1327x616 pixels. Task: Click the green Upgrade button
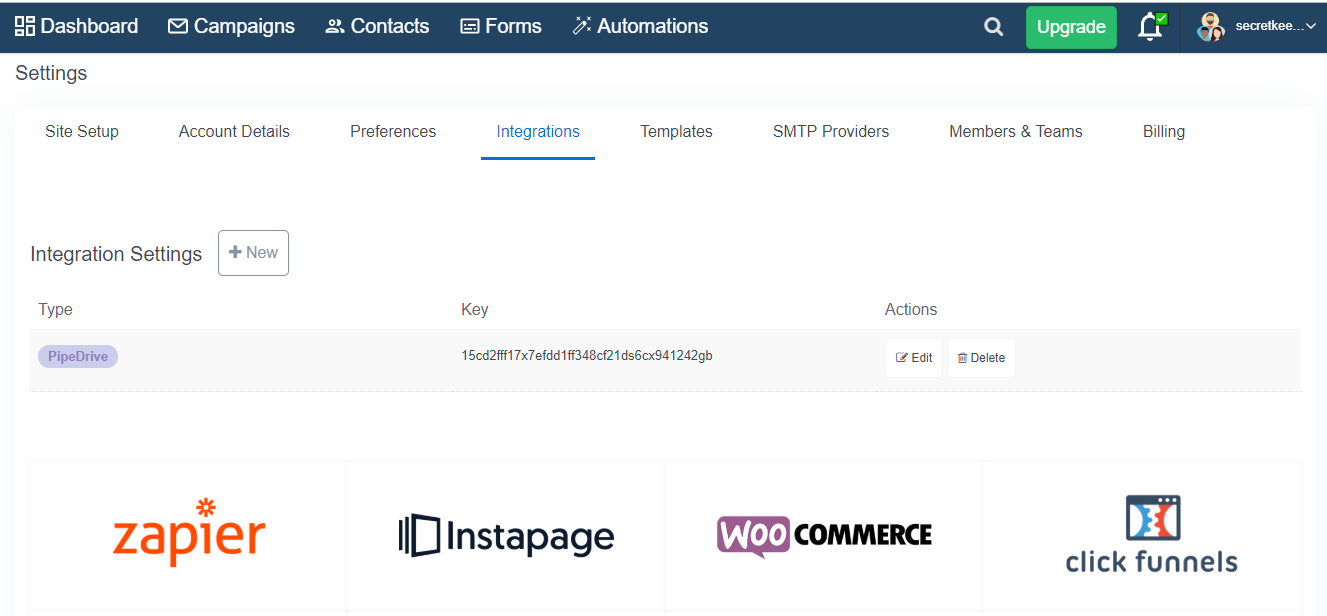(1071, 27)
